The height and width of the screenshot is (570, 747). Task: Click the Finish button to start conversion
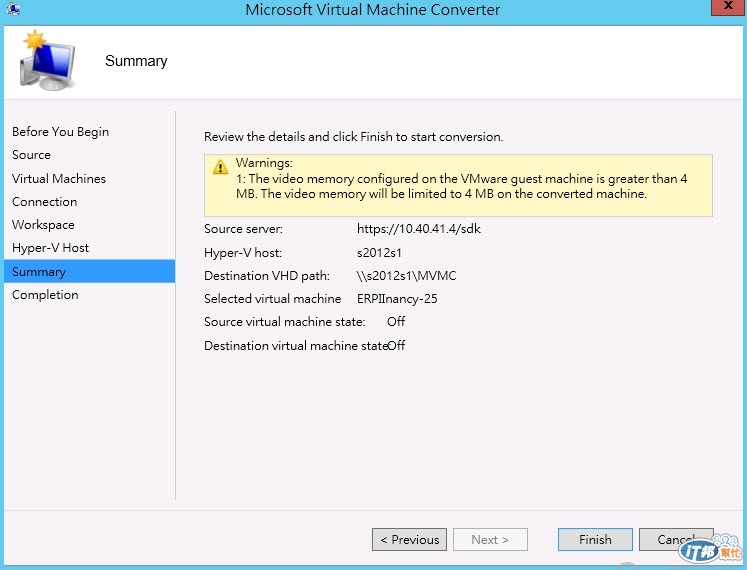(595, 539)
